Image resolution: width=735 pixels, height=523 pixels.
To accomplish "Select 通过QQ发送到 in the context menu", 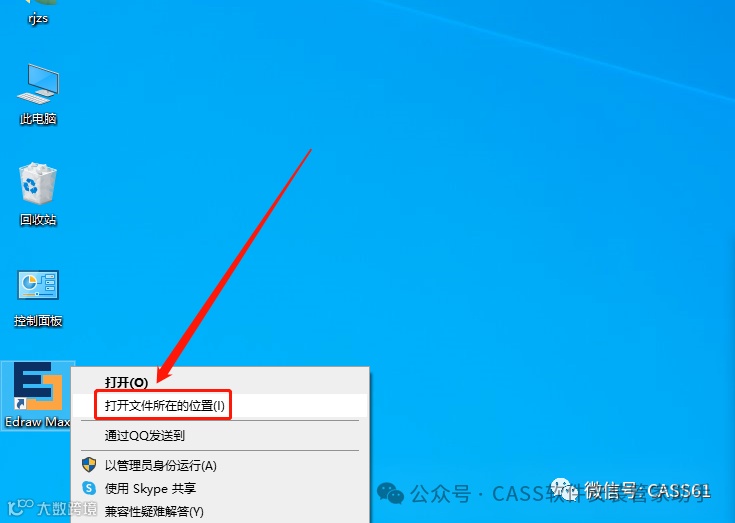I will pyautogui.click(x=220, y=435).
